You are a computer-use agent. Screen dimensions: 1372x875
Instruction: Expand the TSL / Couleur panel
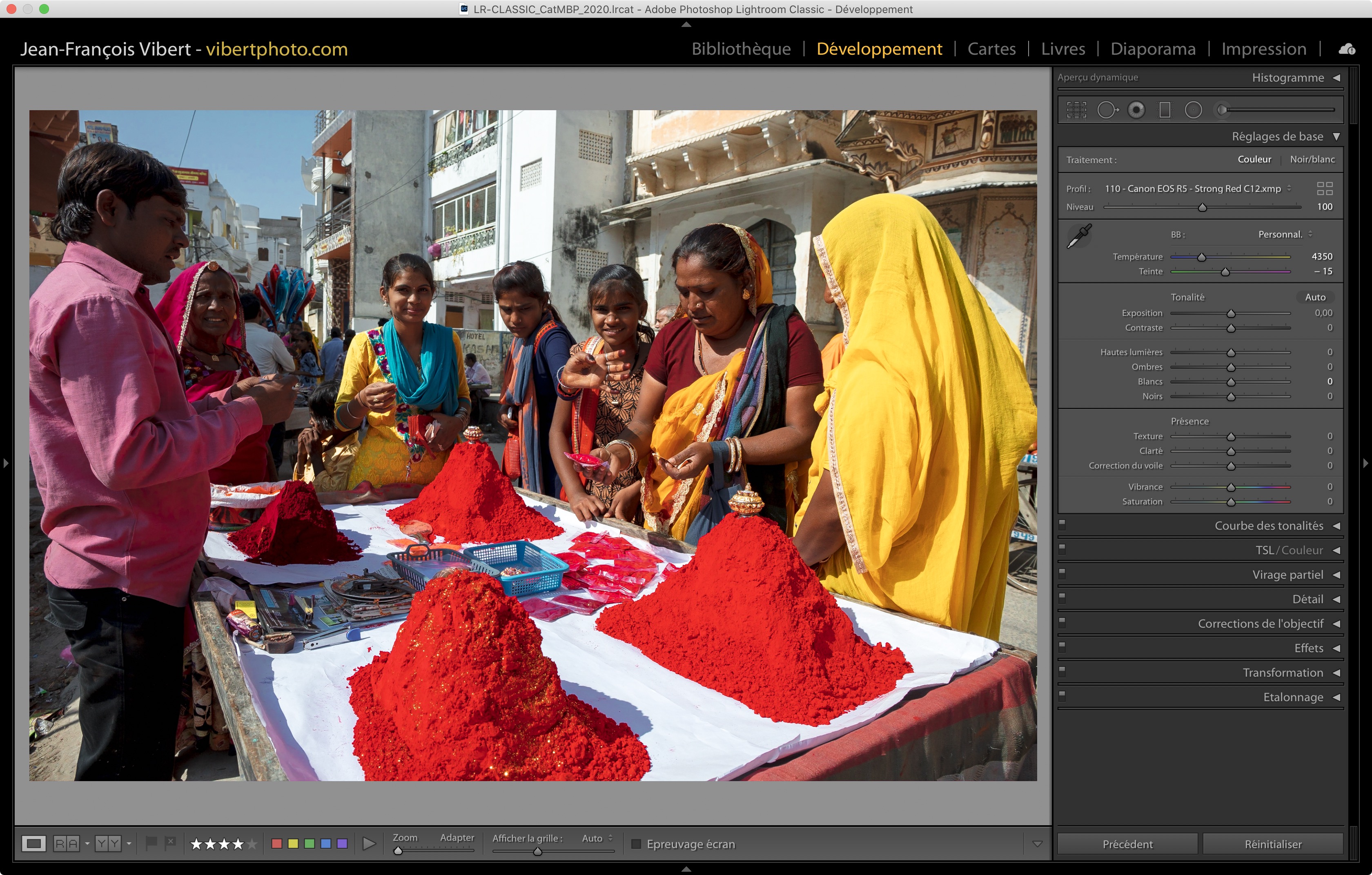pos(1289,550)
